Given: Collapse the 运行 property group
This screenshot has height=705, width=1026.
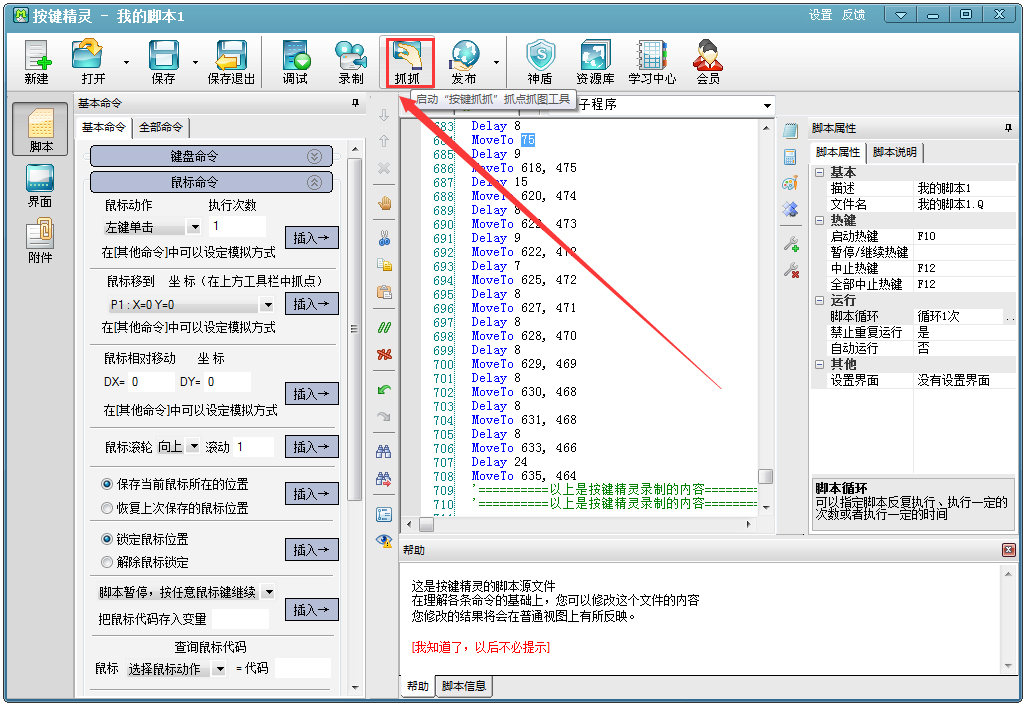Looking at the screenshot, I should (819, 300).
